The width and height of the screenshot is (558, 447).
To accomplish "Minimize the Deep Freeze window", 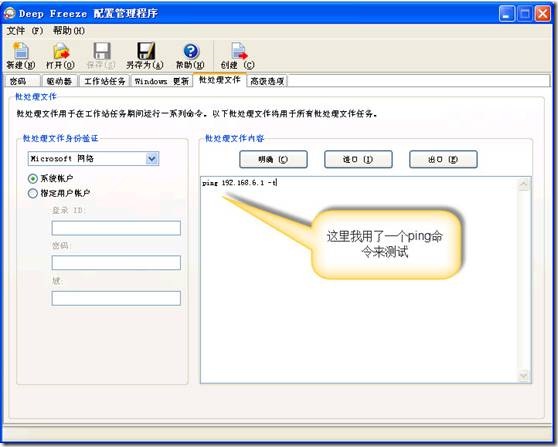I will (x=506, y=14).
